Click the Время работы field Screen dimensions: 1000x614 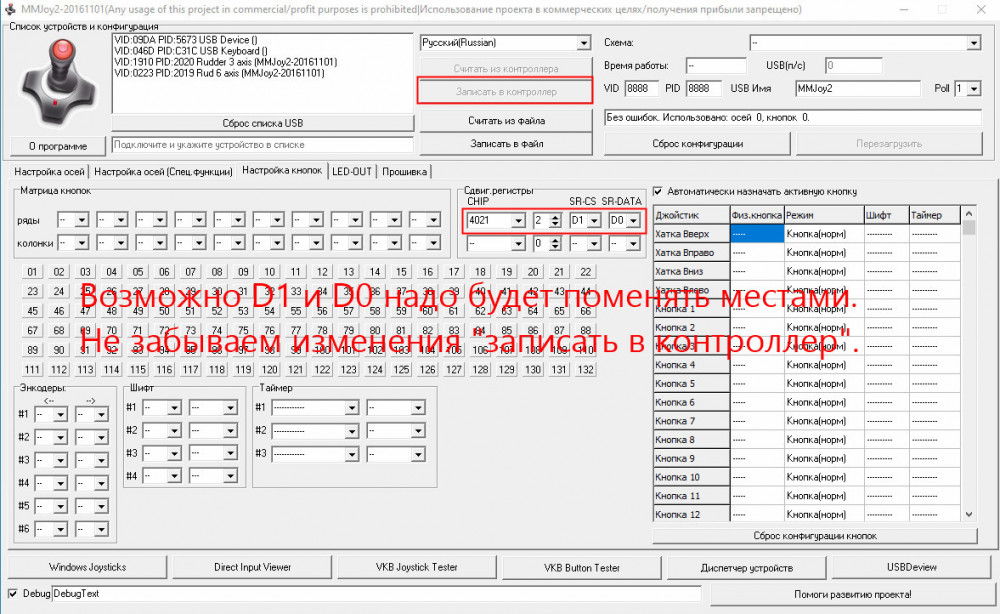716,66
